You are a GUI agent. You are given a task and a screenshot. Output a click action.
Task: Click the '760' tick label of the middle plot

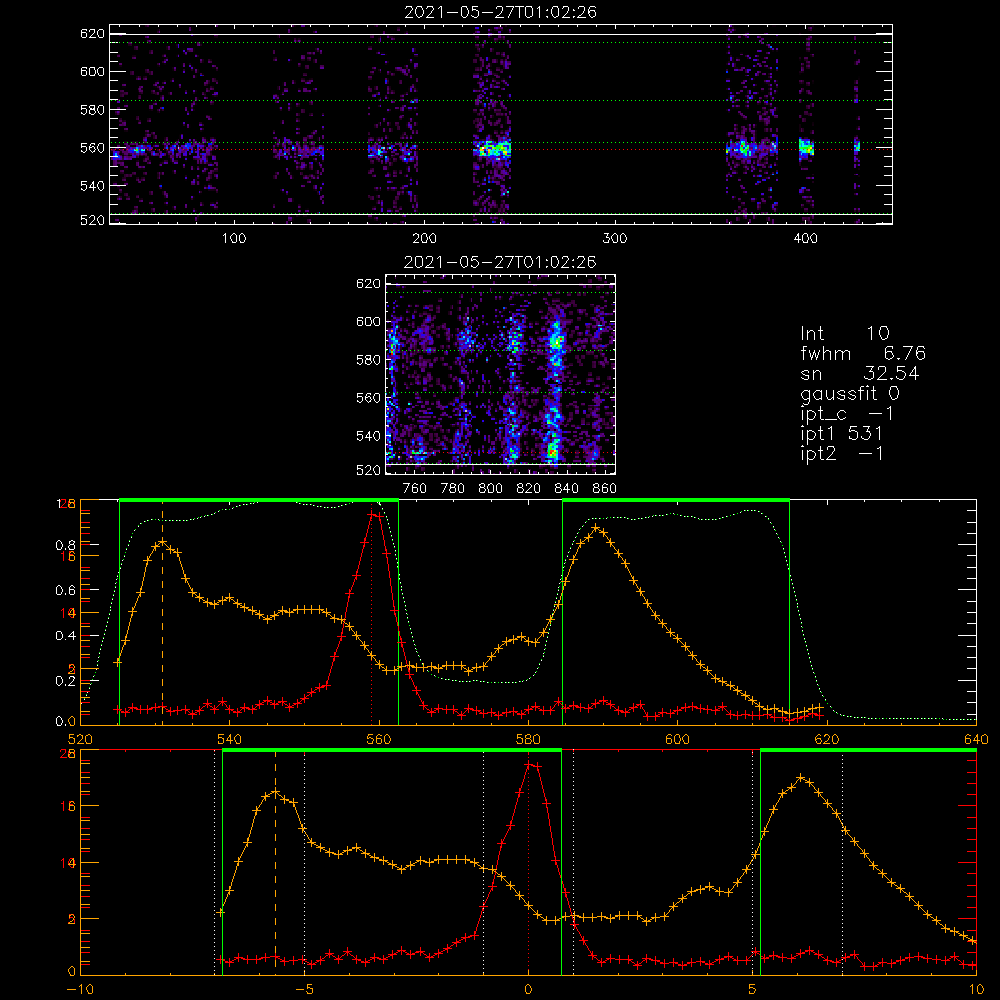[x=415, y=489]
